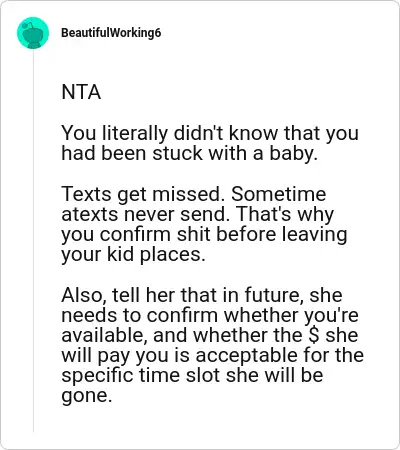Open the green Reddit avatar icon
The width and height of the screenshot is (400, 450).
(33, 33)
